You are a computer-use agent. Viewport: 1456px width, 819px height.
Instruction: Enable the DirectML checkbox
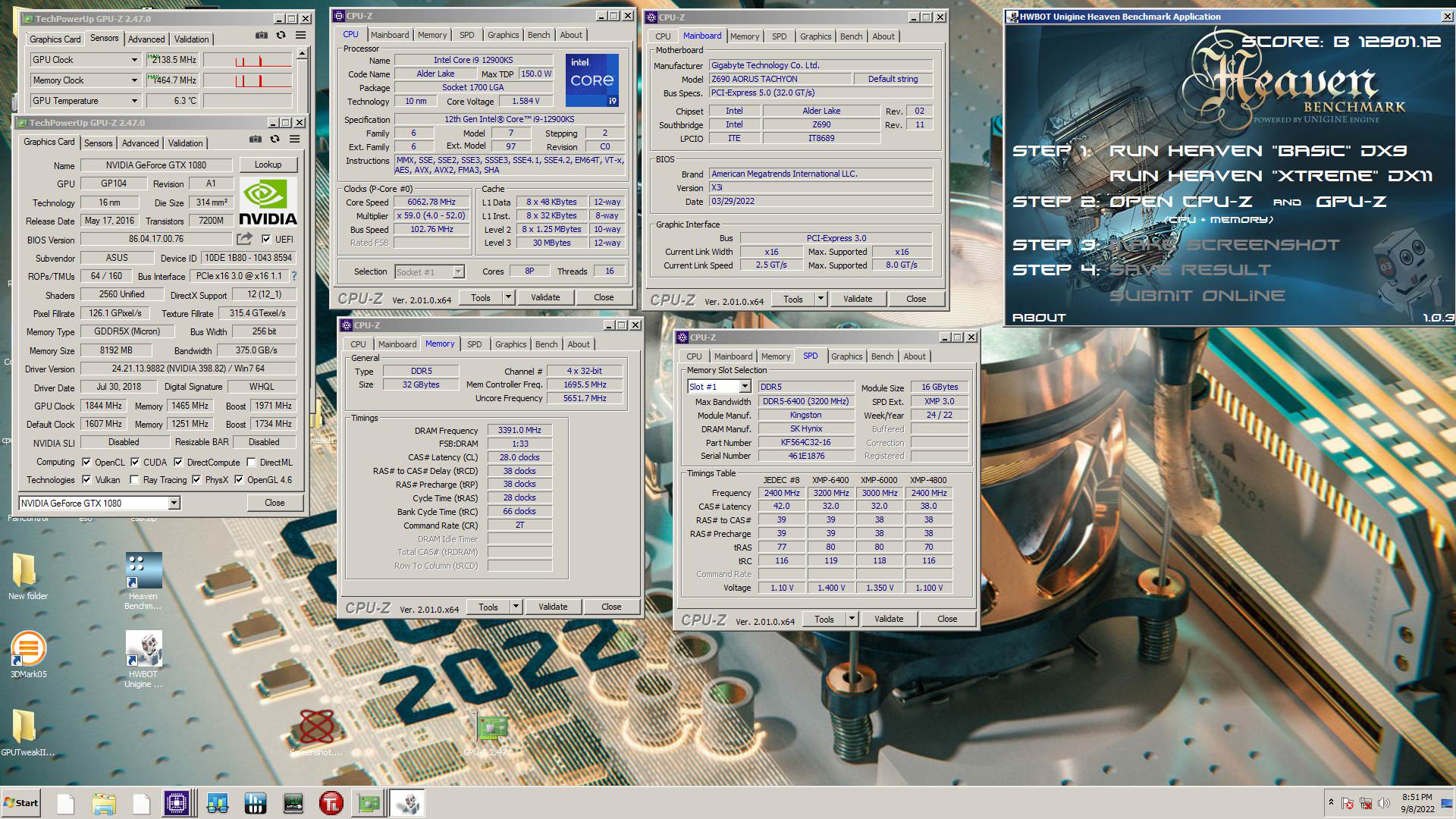[x=251, y=462]
